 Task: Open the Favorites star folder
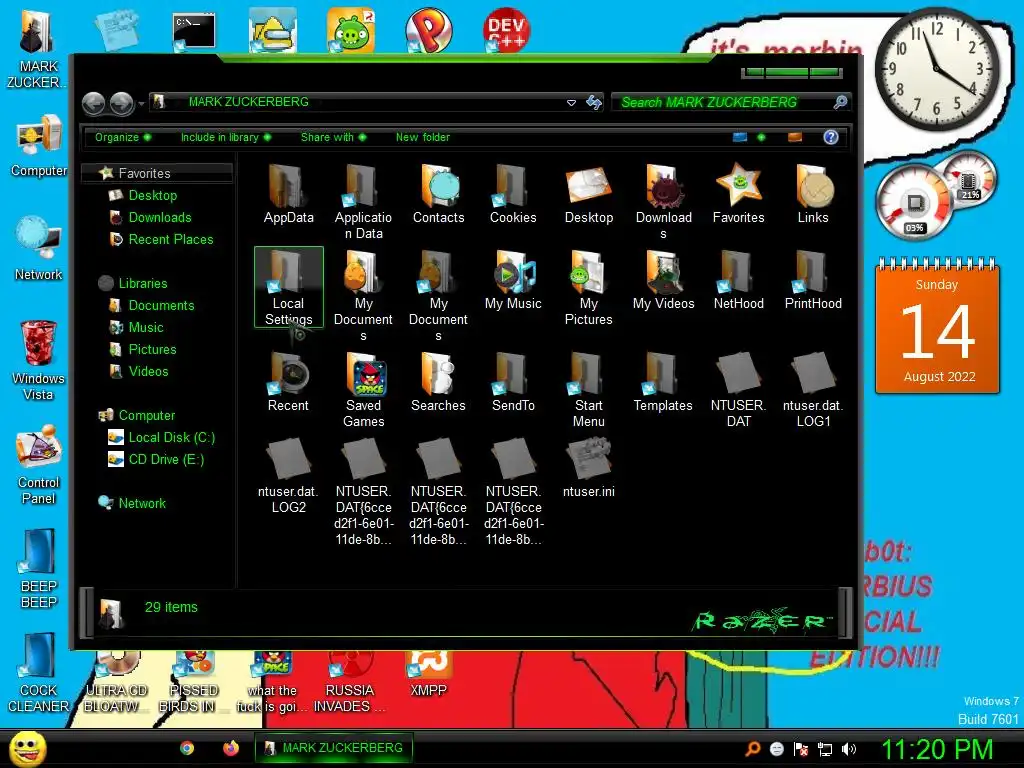[739, 195]
